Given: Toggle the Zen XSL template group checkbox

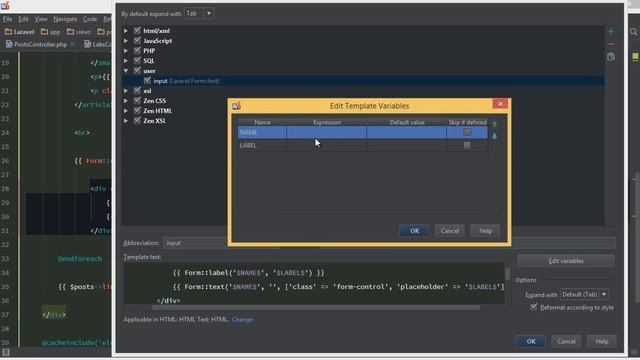Looking at the screenshot, I should click(137, 120).
